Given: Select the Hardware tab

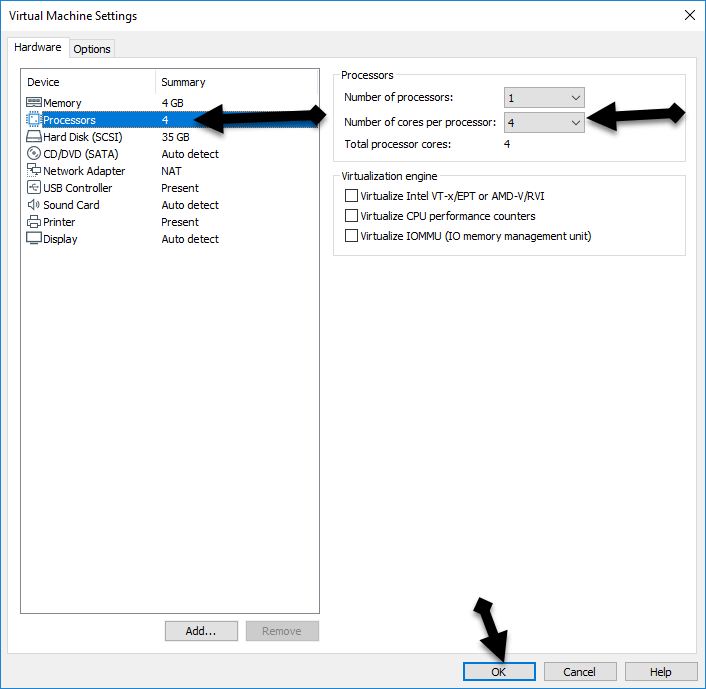Looking at the screenshot, I should pyautogui.click(x=38, y=47).
